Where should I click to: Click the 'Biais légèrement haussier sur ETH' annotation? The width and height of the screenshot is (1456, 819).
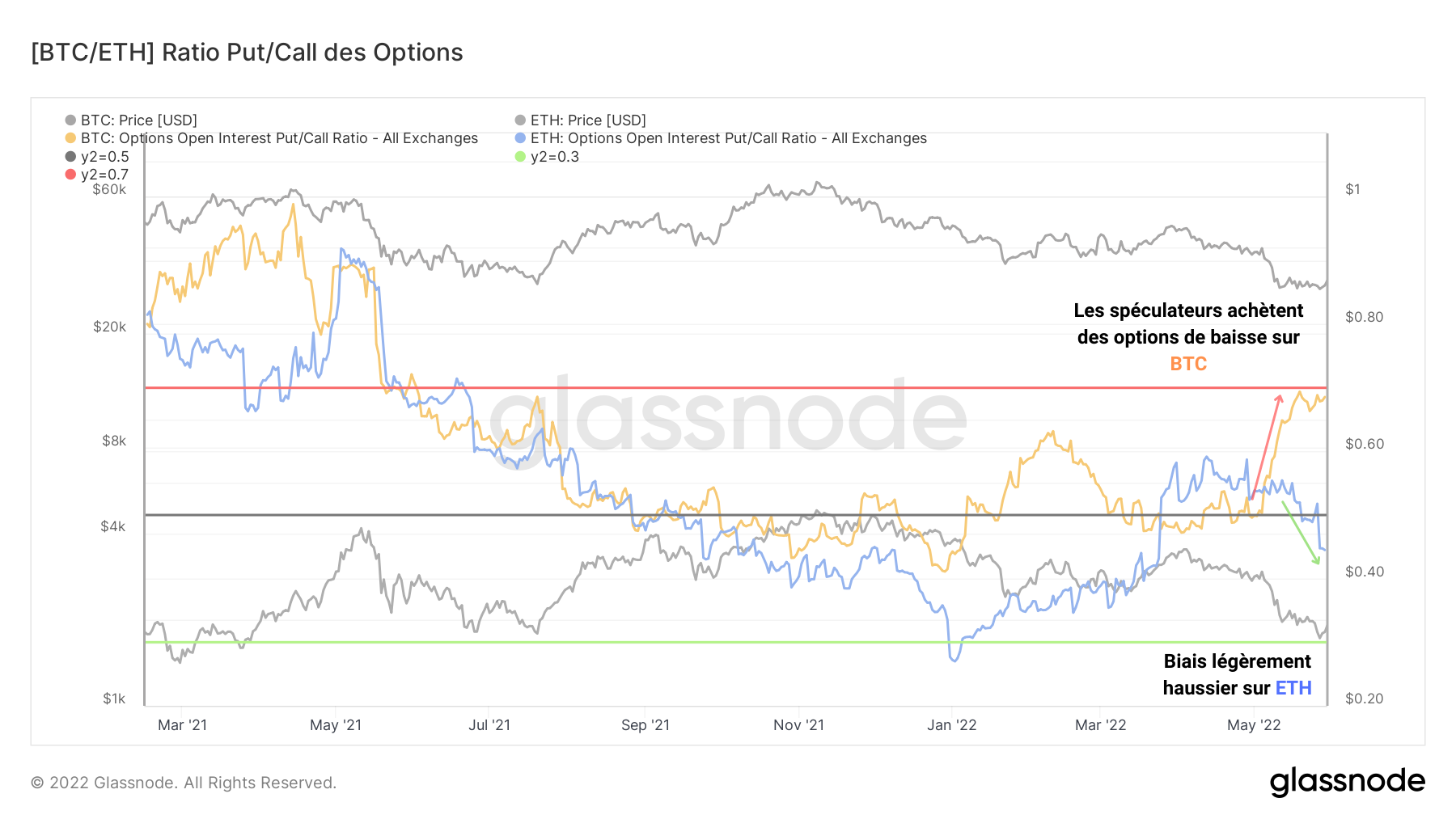pyautogui.click(x=1237, y=674)
